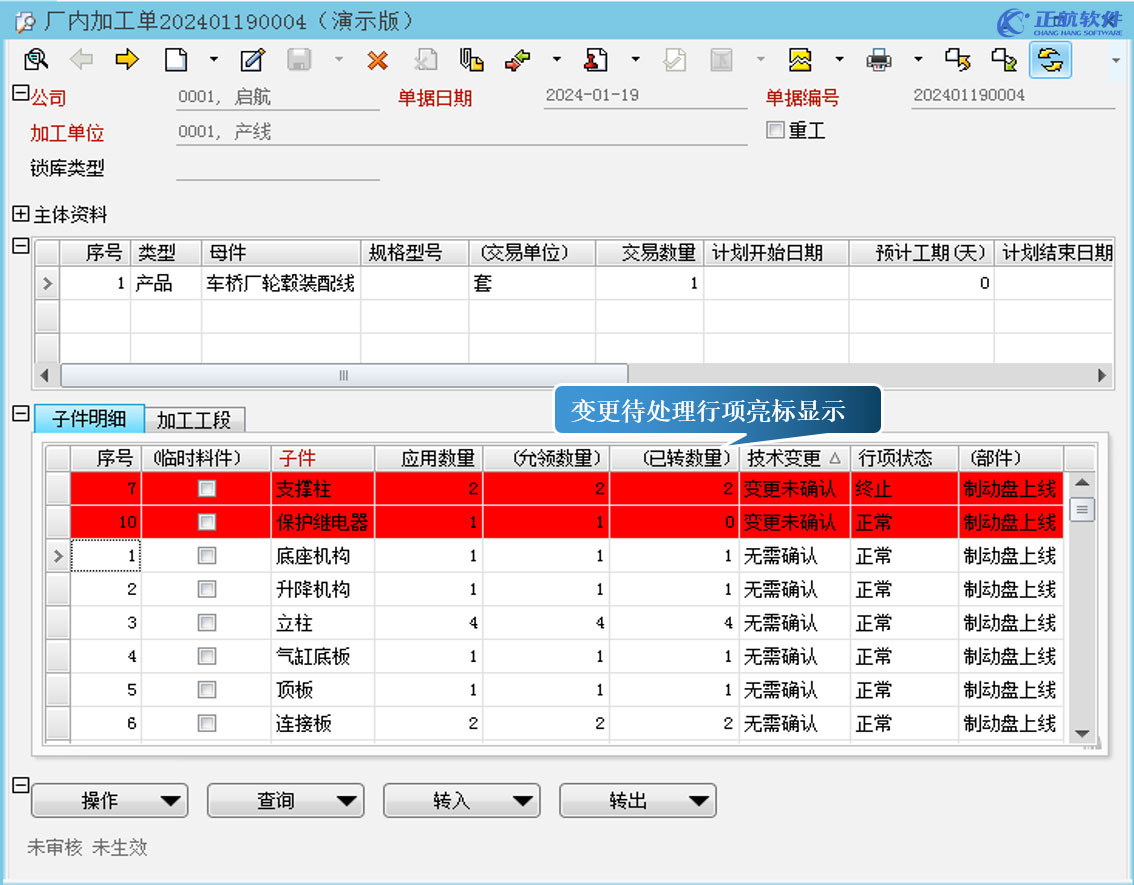
Task: Open dropdown next to transfer arrows icon
Action: pos(556,59)
